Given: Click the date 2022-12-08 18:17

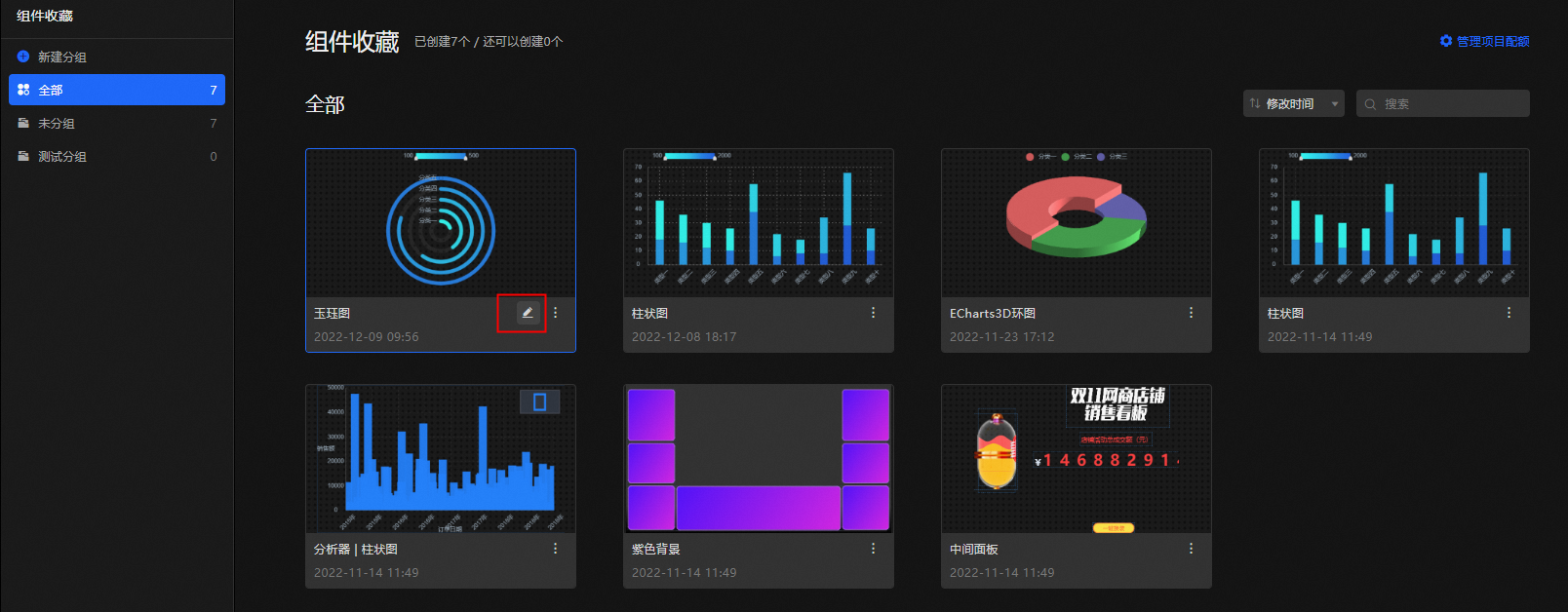Looking at the screenshot, I should click(x=685, y=337).
